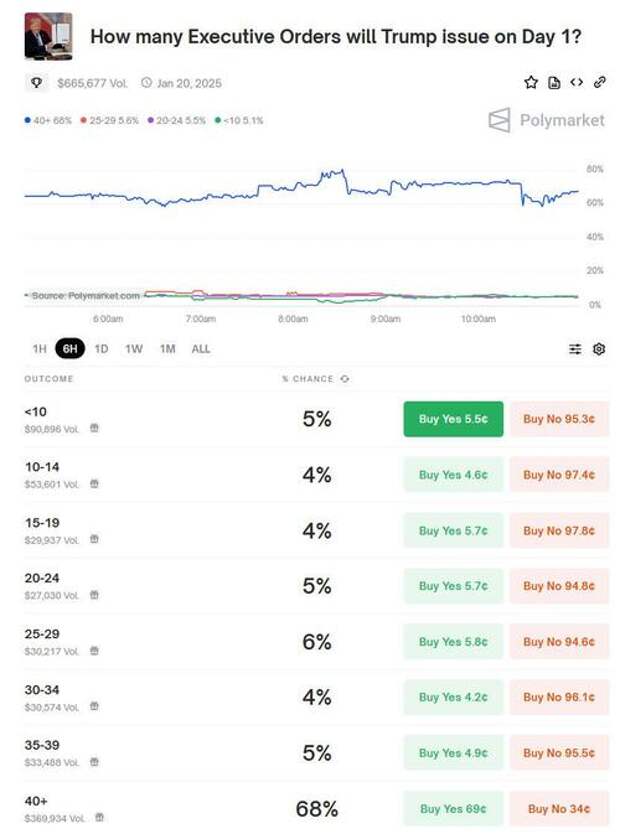Click the star favorite icon
Viewport: 620px width, 839px height.
pyautogui.click(x=531, y=83)
